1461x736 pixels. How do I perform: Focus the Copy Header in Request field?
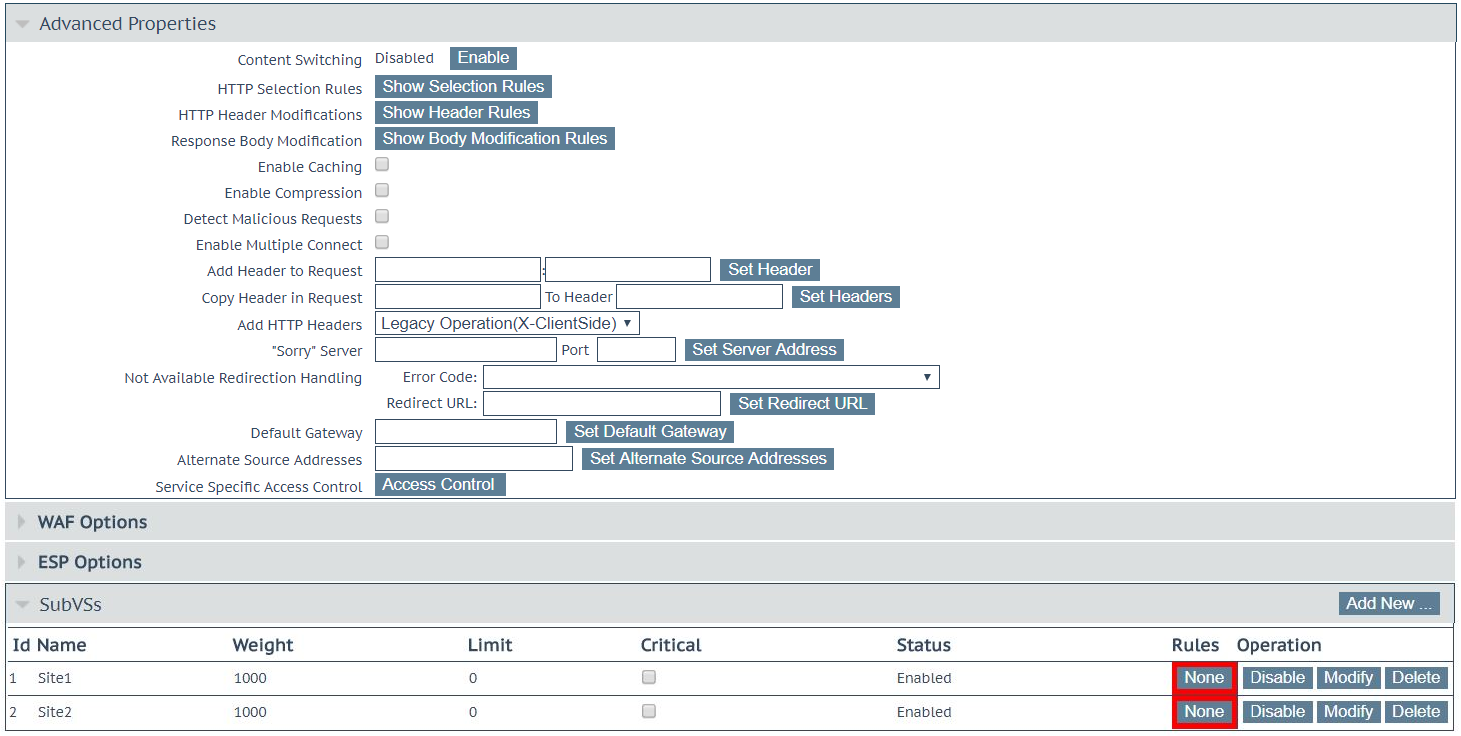(x=458, y=296)
